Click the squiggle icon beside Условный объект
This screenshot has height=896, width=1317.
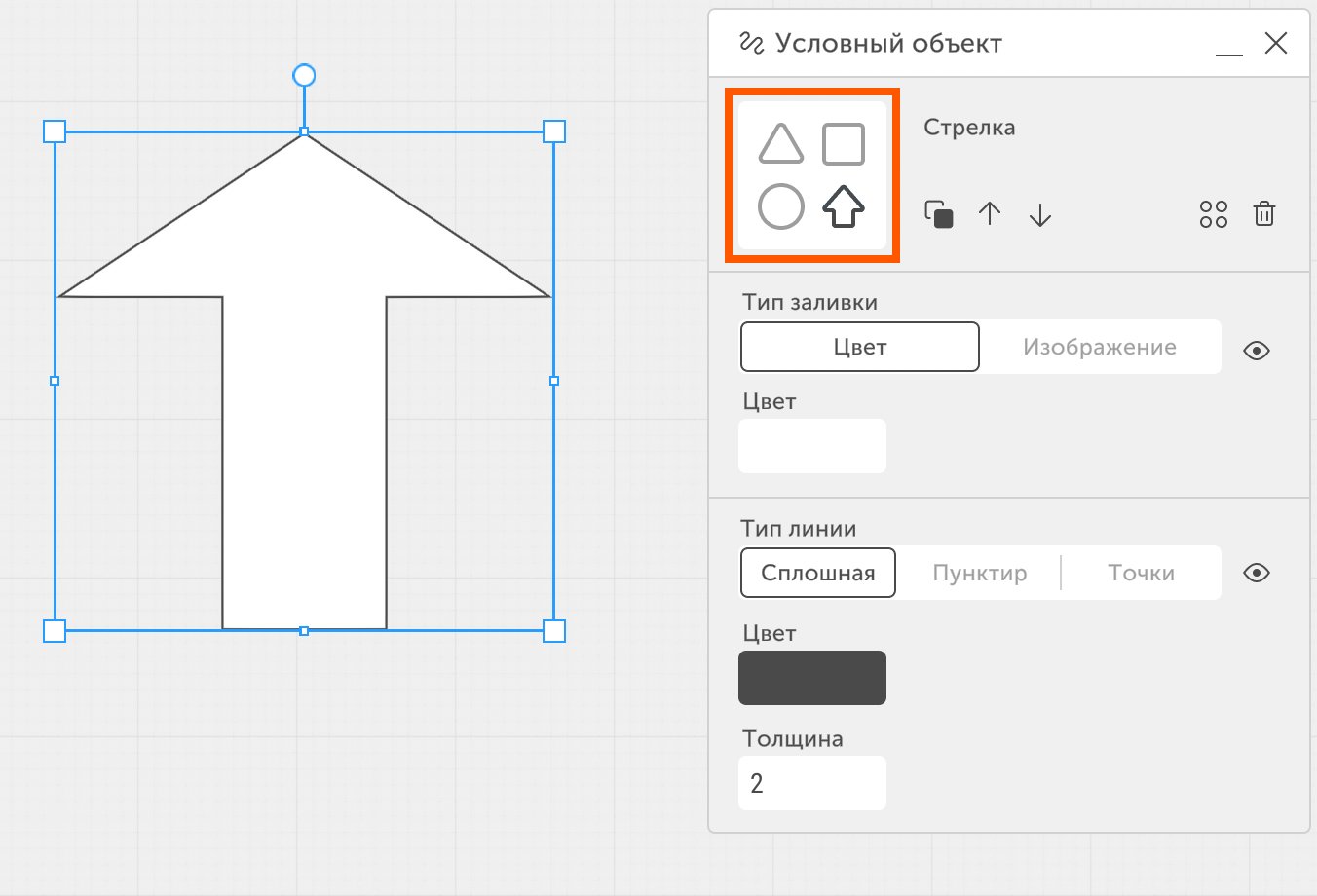point(751,43)
